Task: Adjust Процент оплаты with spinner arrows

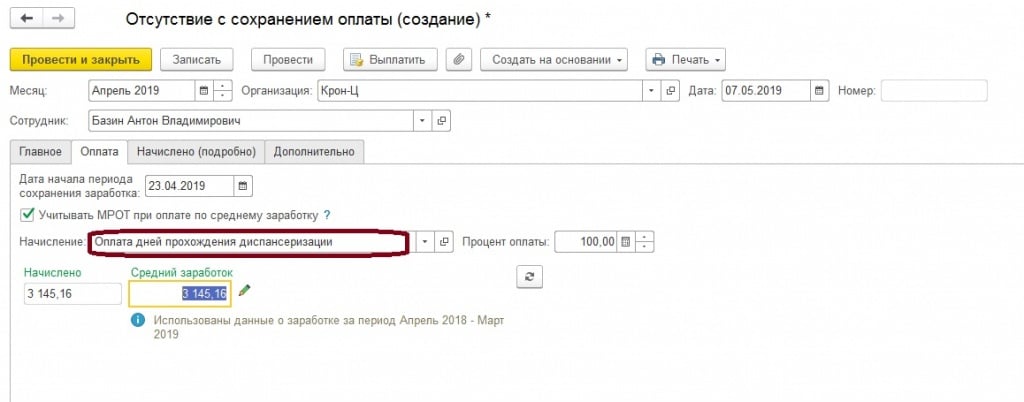Action: (x=645, y=242)
